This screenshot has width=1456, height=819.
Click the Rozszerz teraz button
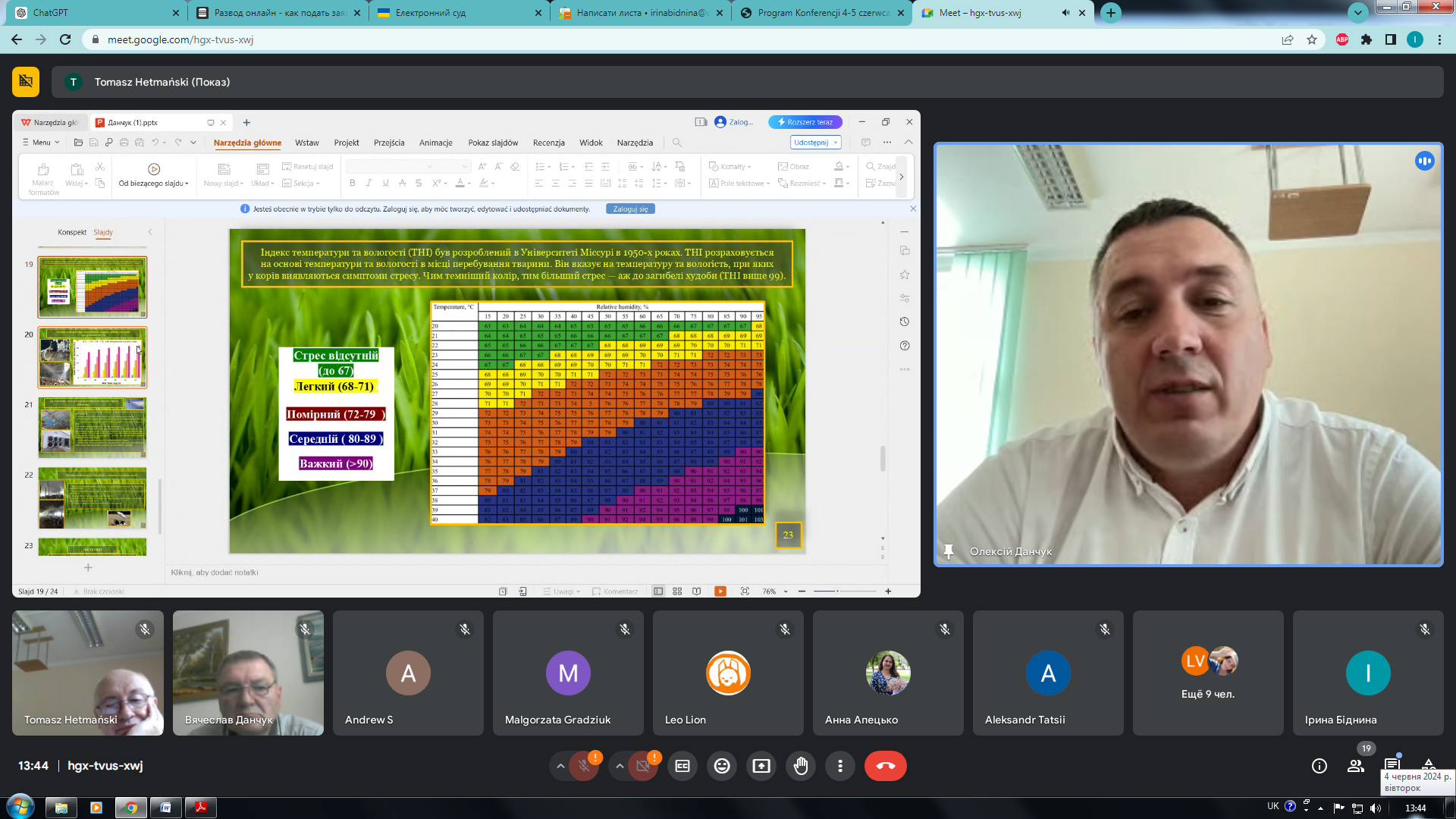click(x=805, y=122)
